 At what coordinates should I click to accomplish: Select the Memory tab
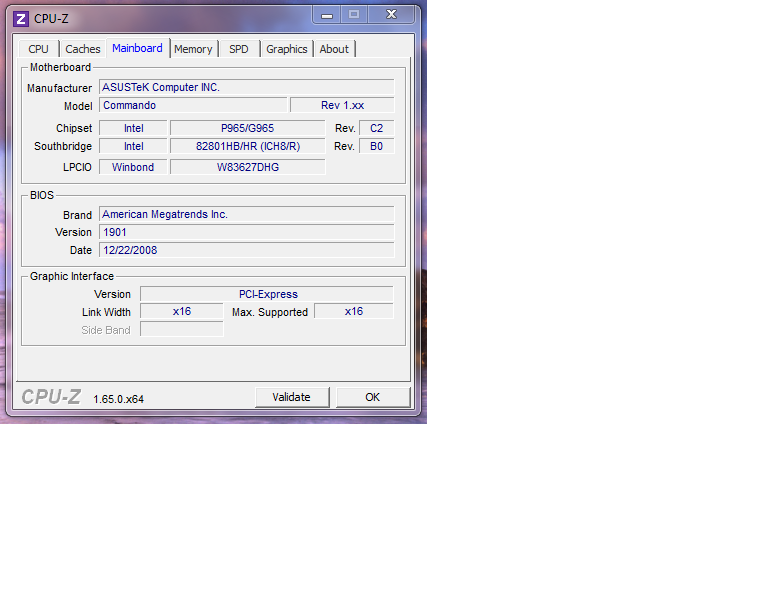[x=193, y=49]
